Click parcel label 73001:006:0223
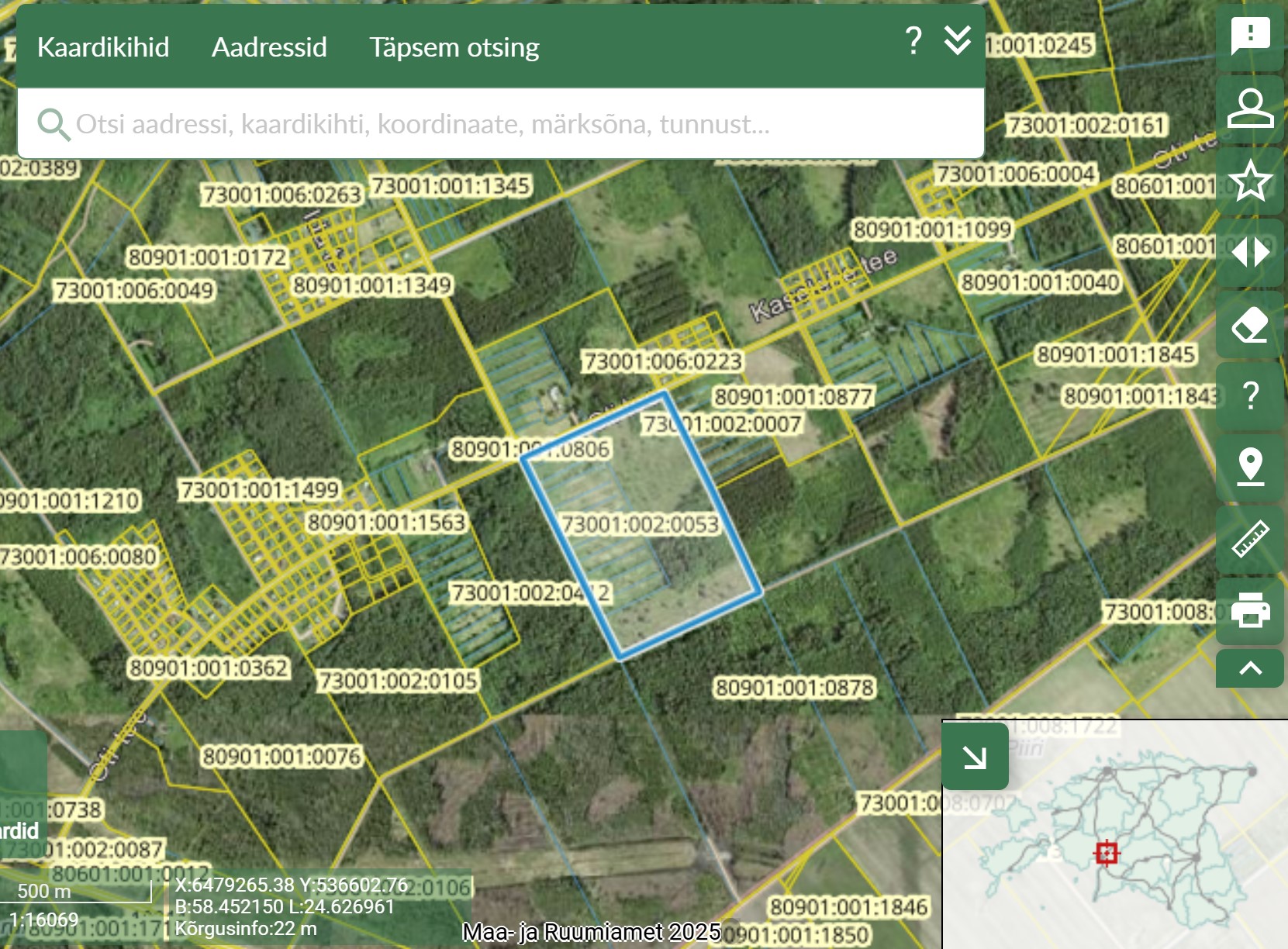This screenshot has width=1288, height=949. tap(662, 361)
